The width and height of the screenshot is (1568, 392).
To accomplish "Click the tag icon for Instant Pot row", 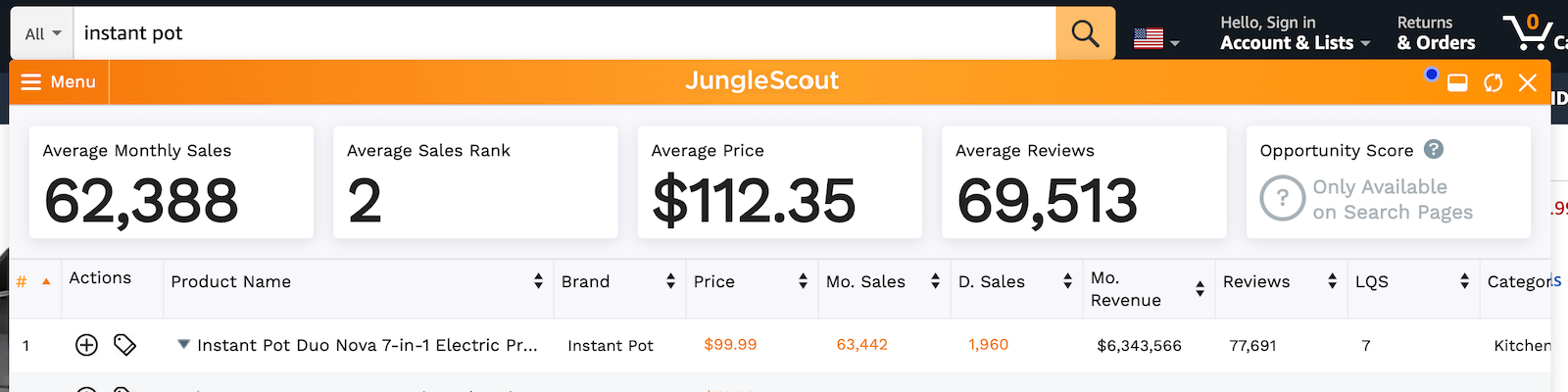I will point(124,345).
